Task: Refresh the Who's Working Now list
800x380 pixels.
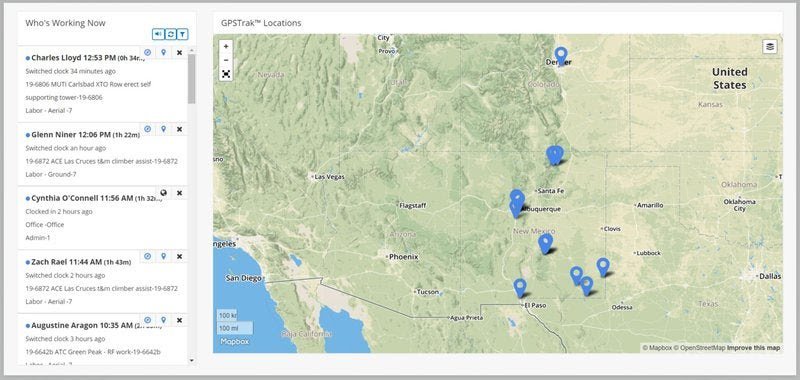Action: pyautogui.click(x=170, y=34)
